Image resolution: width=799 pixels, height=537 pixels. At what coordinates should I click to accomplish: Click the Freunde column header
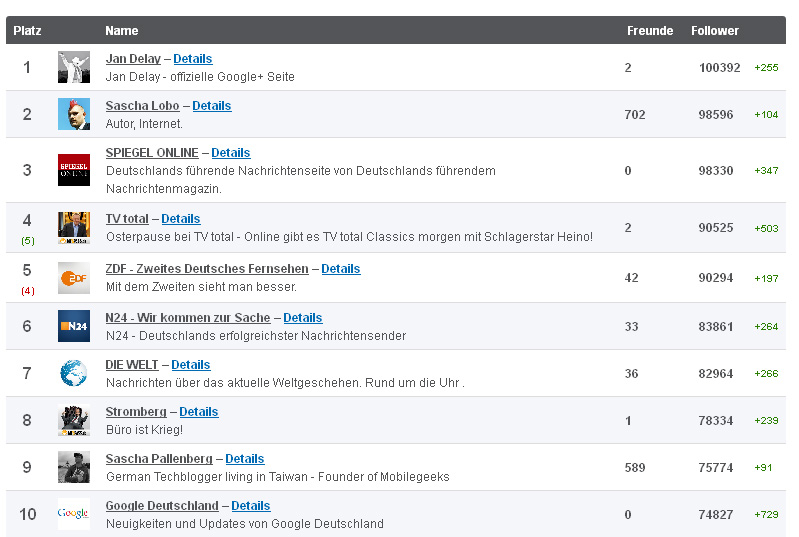click(650, 31)
